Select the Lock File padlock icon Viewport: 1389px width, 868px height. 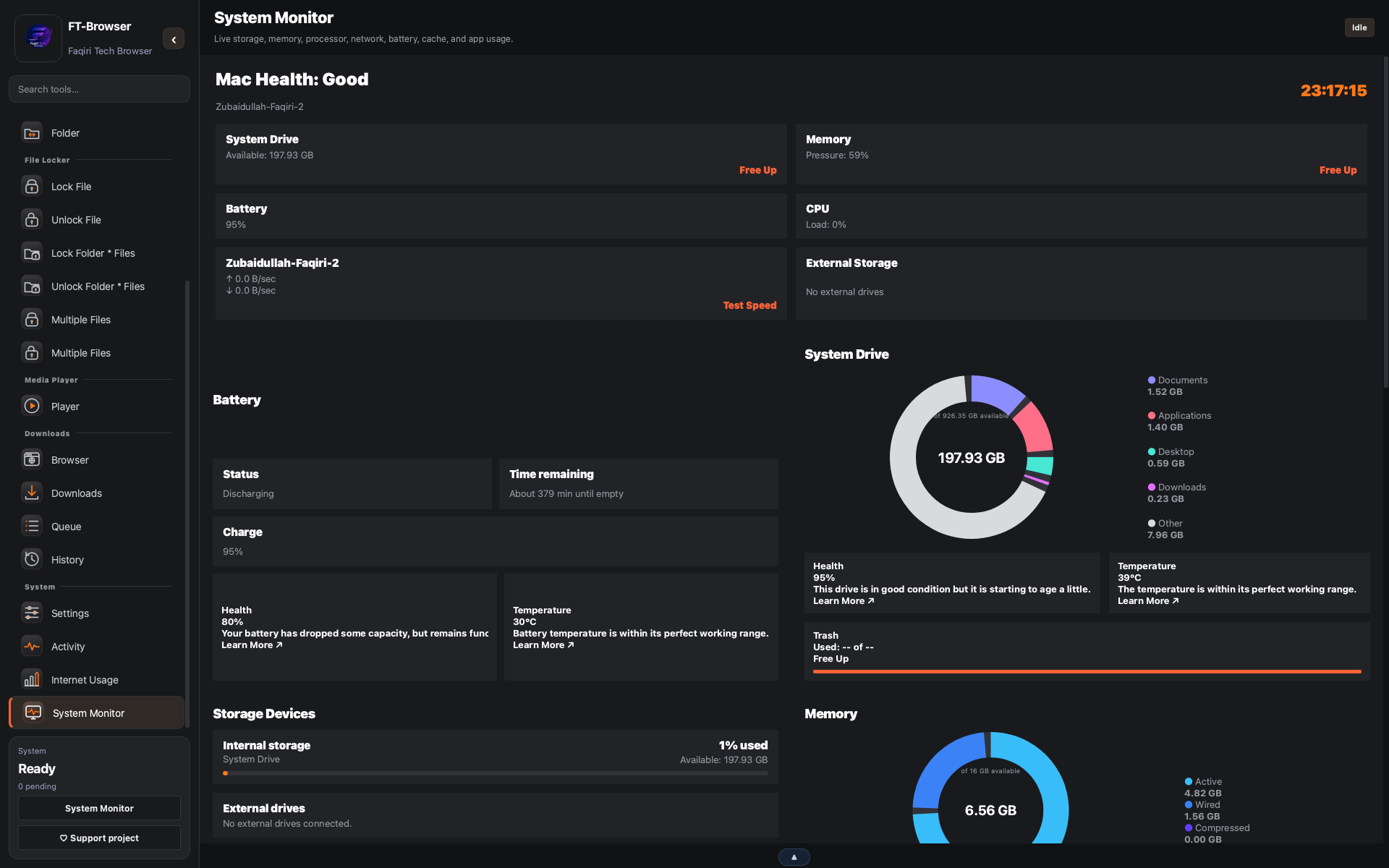pos(32,187)
